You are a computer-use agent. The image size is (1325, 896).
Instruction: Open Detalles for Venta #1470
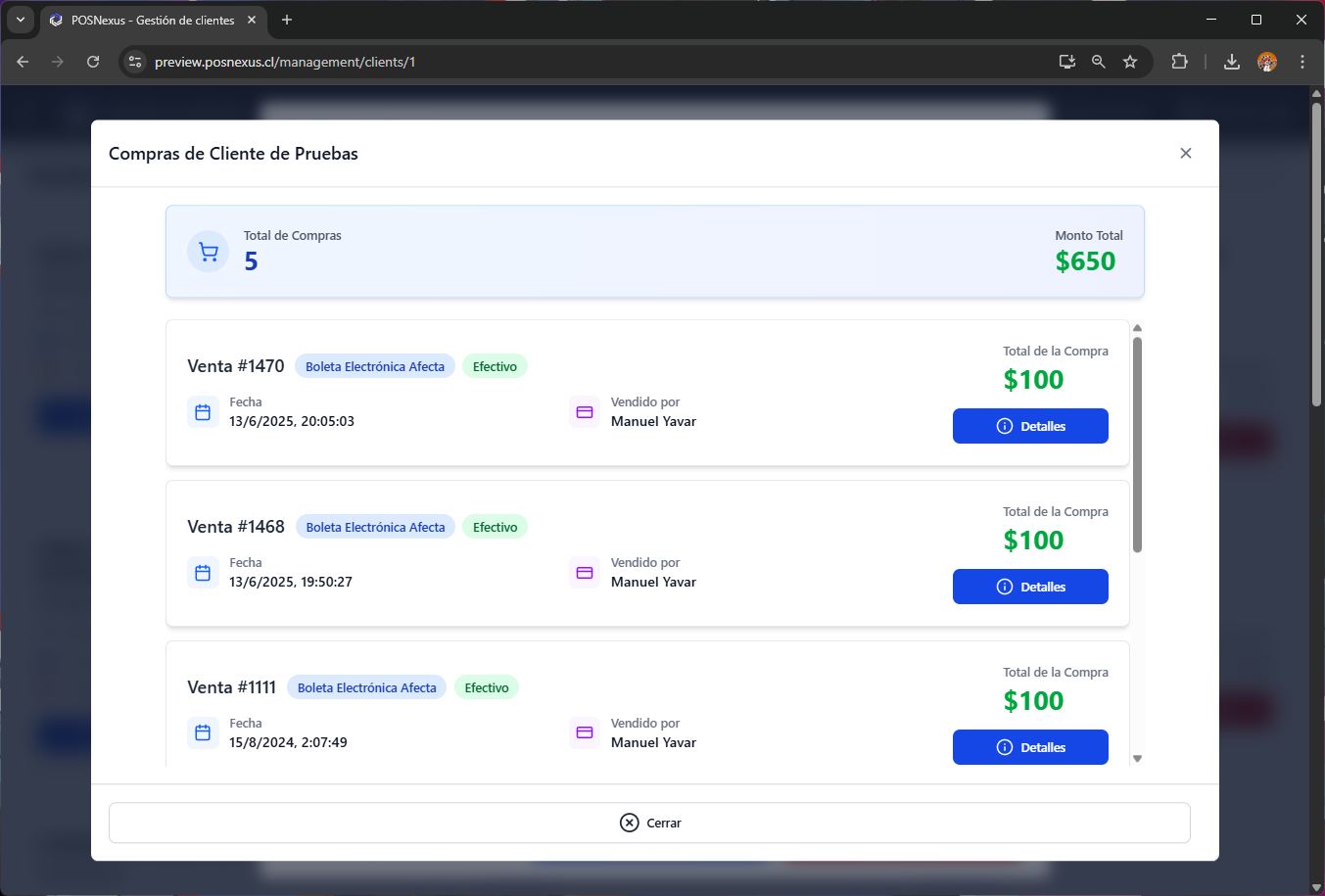click(1029, 426)
